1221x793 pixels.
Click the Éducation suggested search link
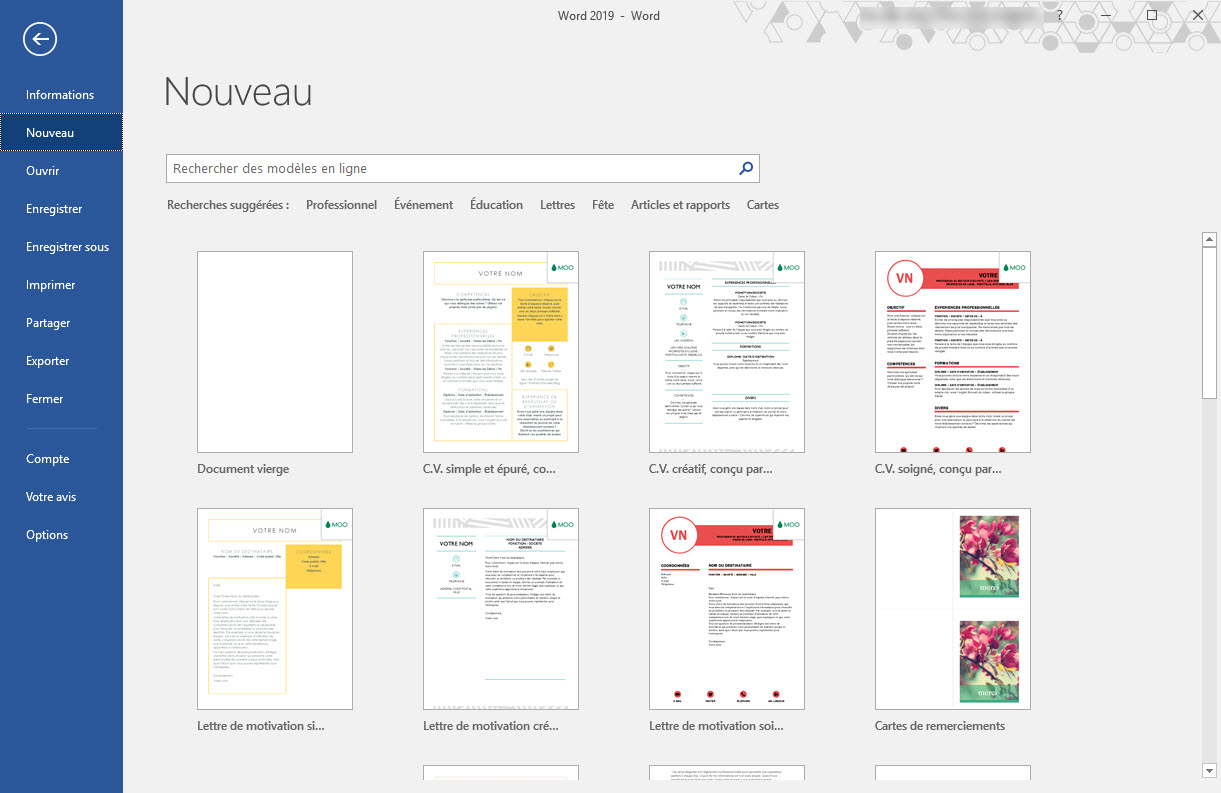(496, 205)
